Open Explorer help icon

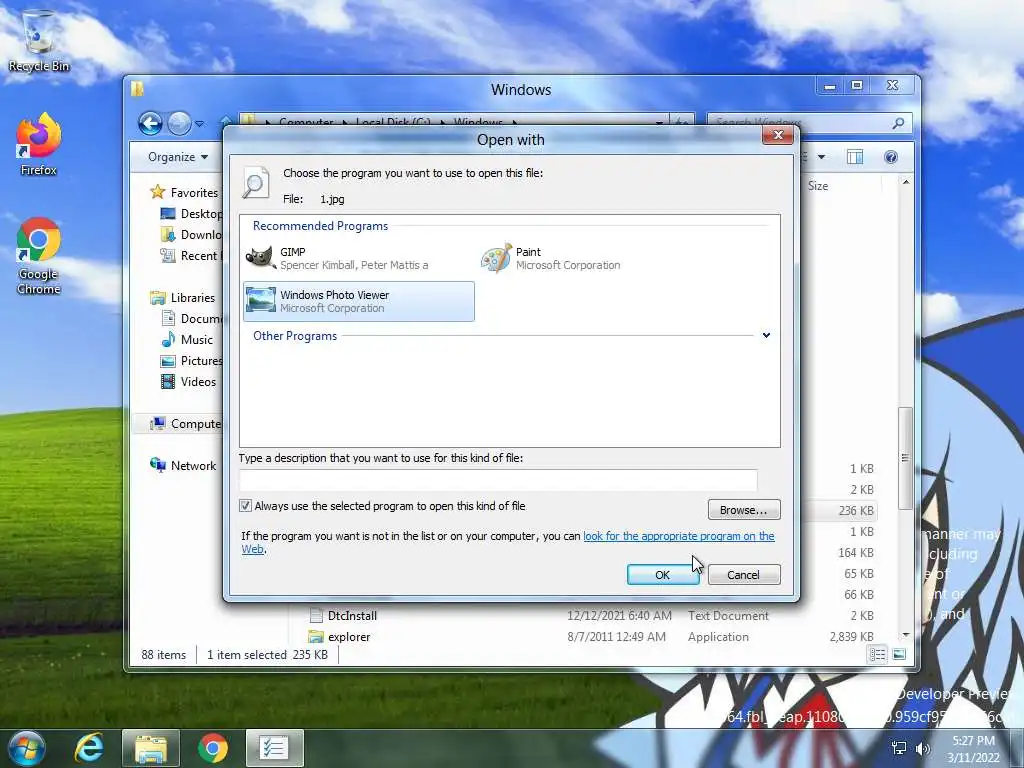891,157
